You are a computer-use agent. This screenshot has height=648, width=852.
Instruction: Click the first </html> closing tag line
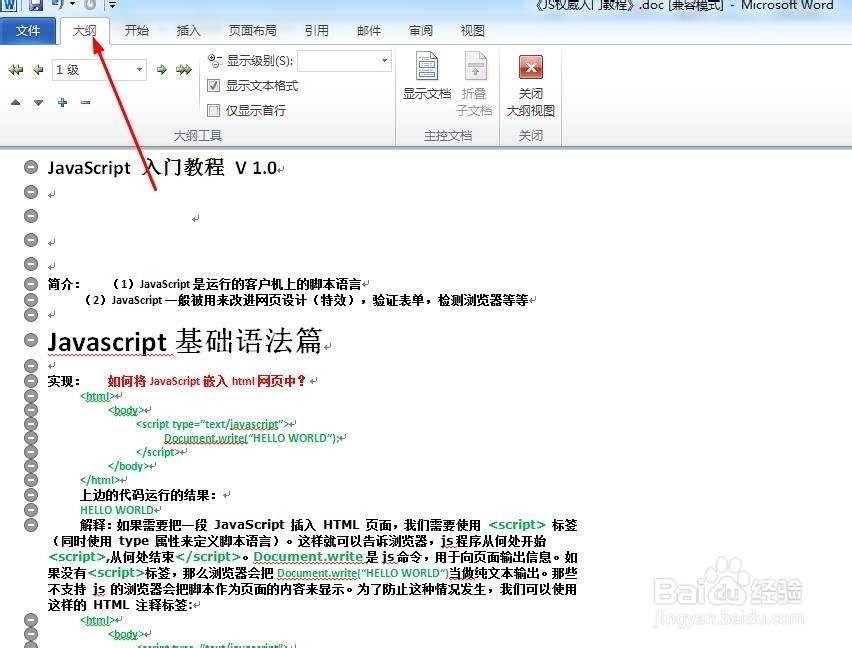pos(100,480)
